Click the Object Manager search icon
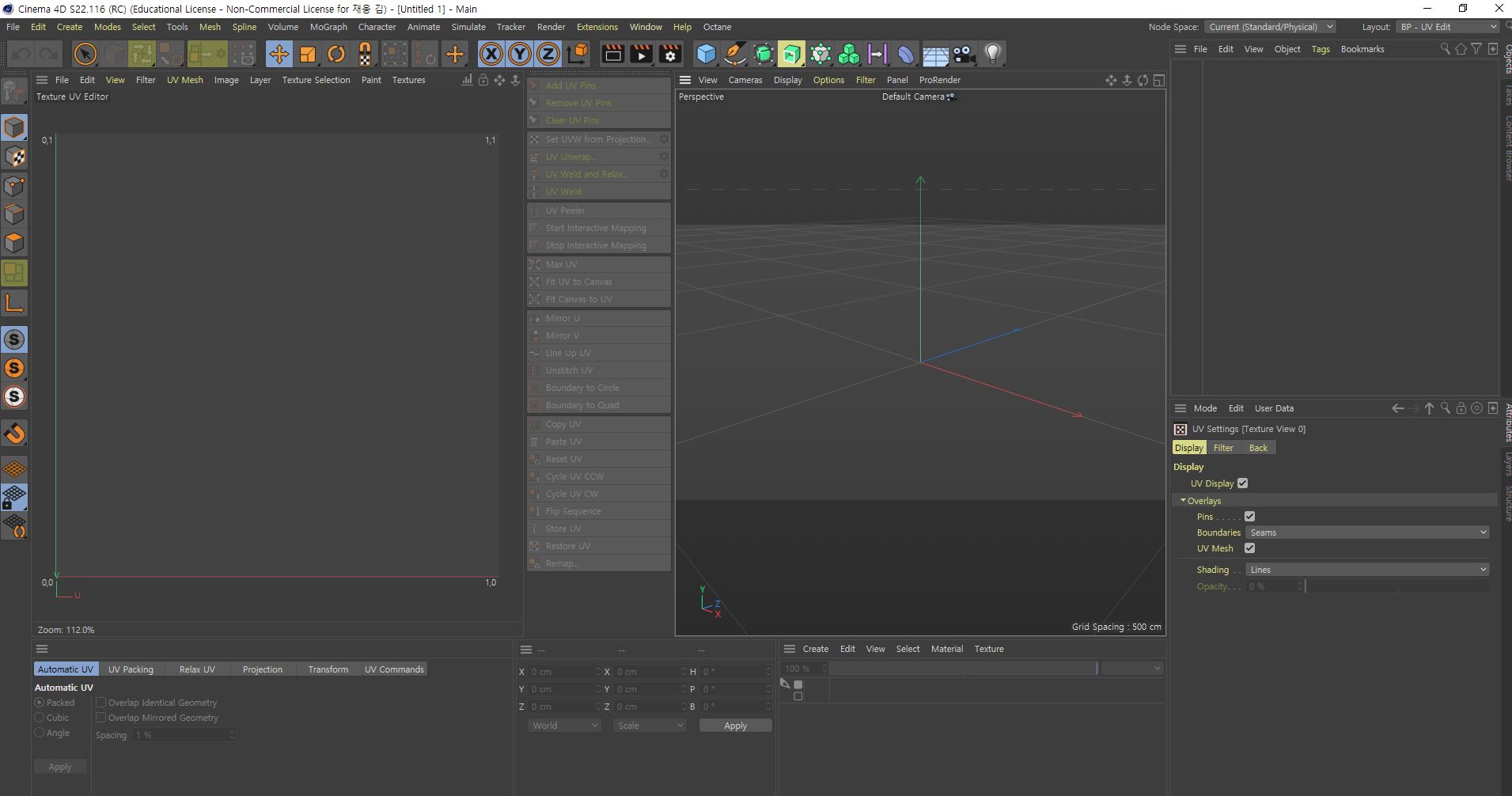This screenshot has width=1512, height=796. click(x=1445, y=49)
